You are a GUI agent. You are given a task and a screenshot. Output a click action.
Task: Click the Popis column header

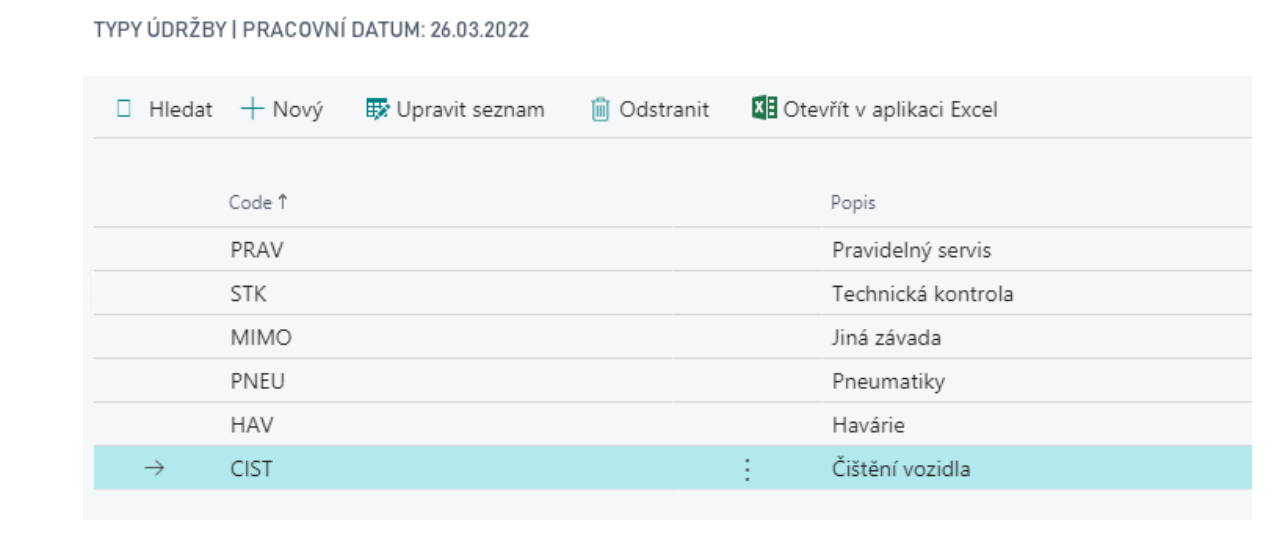coord(853,203)
